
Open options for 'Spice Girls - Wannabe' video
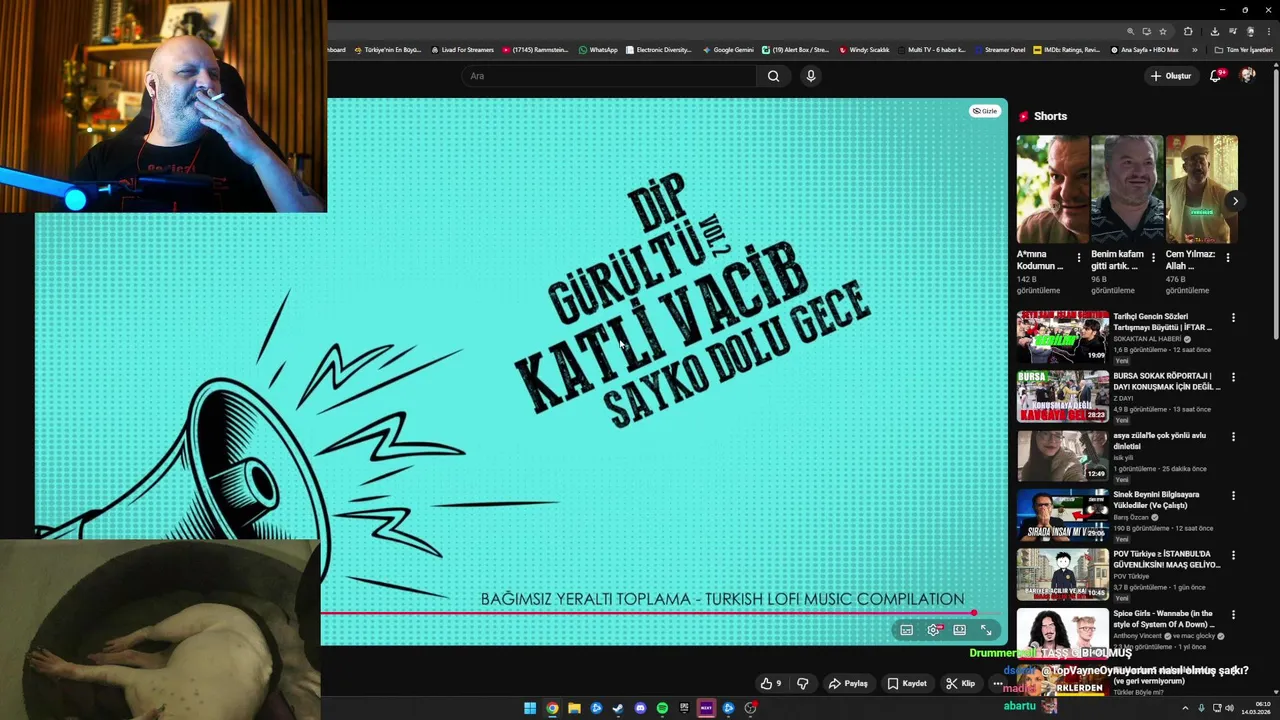point(1233,614)
